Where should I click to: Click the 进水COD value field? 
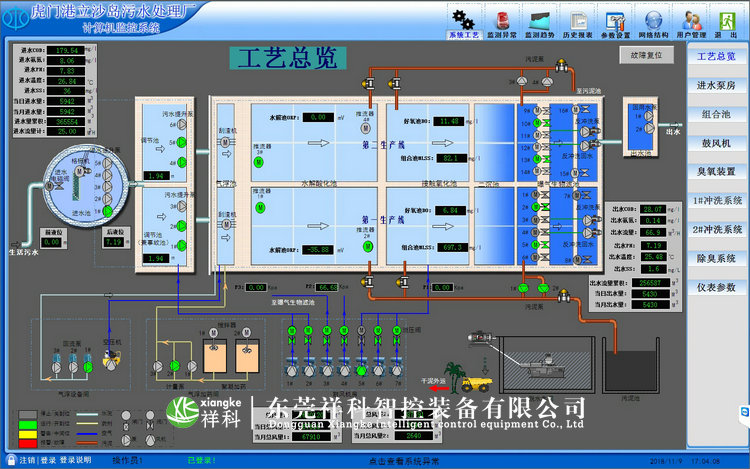tap(67, 50)
